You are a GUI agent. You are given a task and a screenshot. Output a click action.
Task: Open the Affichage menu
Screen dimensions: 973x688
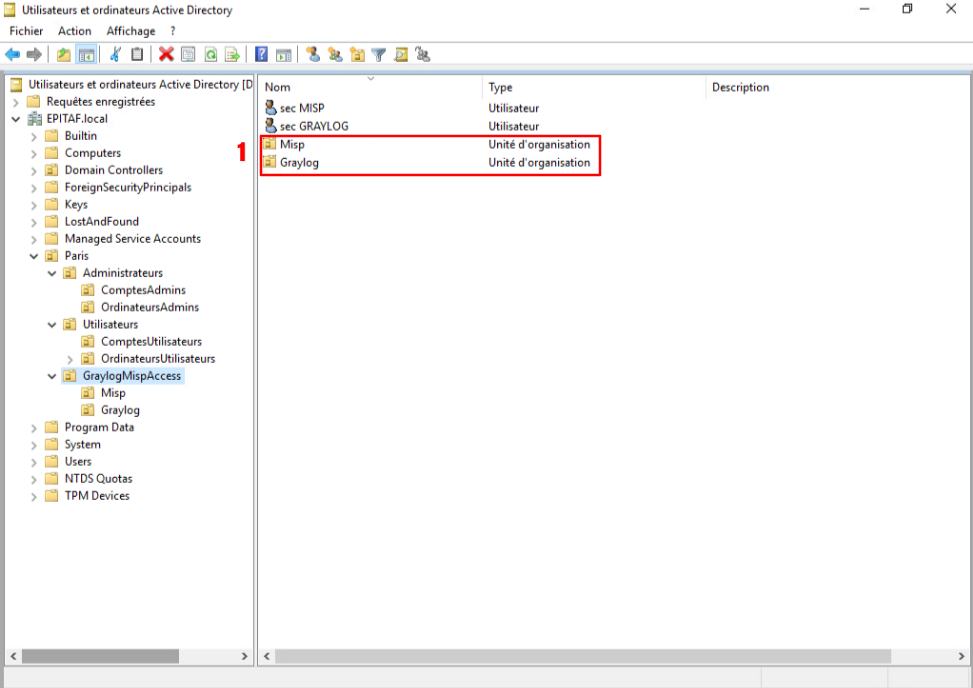pos(131,31)
